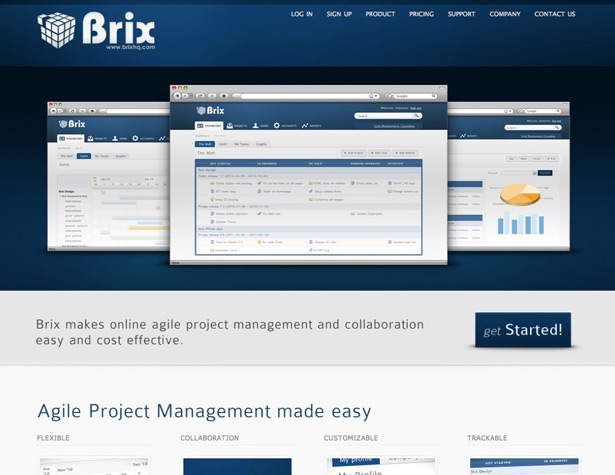Screen dimensions: 615x475
Task: Click Add Project button in center window
Action: pyautogui.click(x=354, y=153)
